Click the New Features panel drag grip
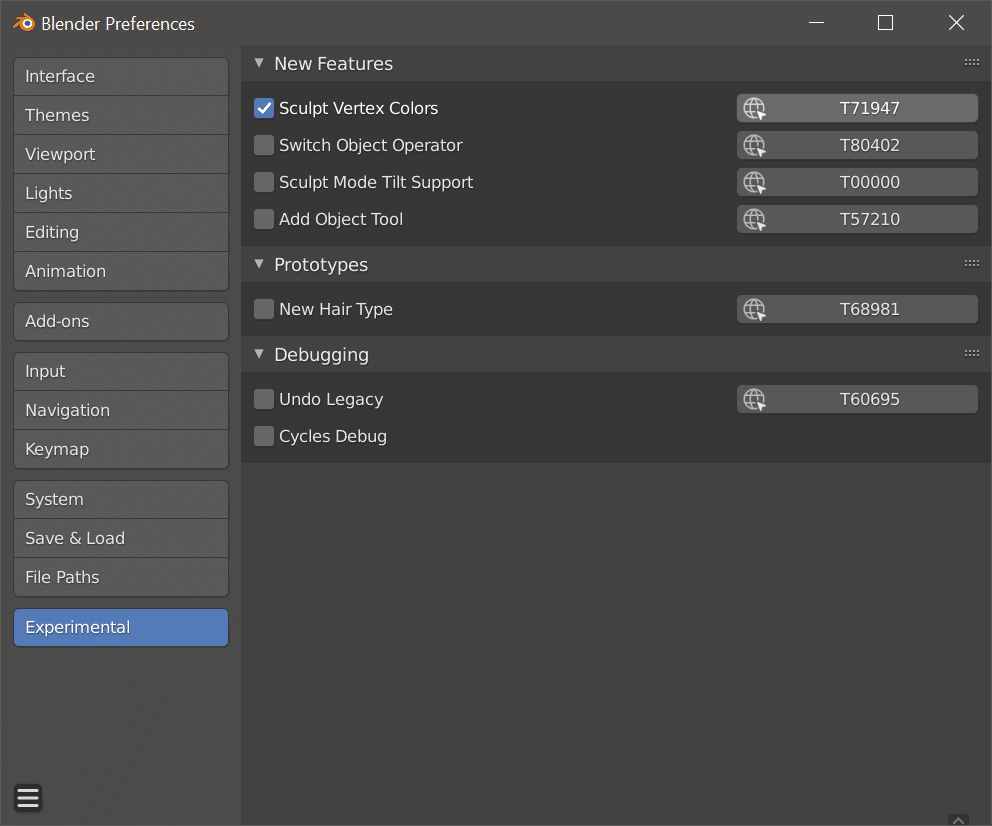Image resolution: width=992 pixels, height=826 pixels. [972, 63]
